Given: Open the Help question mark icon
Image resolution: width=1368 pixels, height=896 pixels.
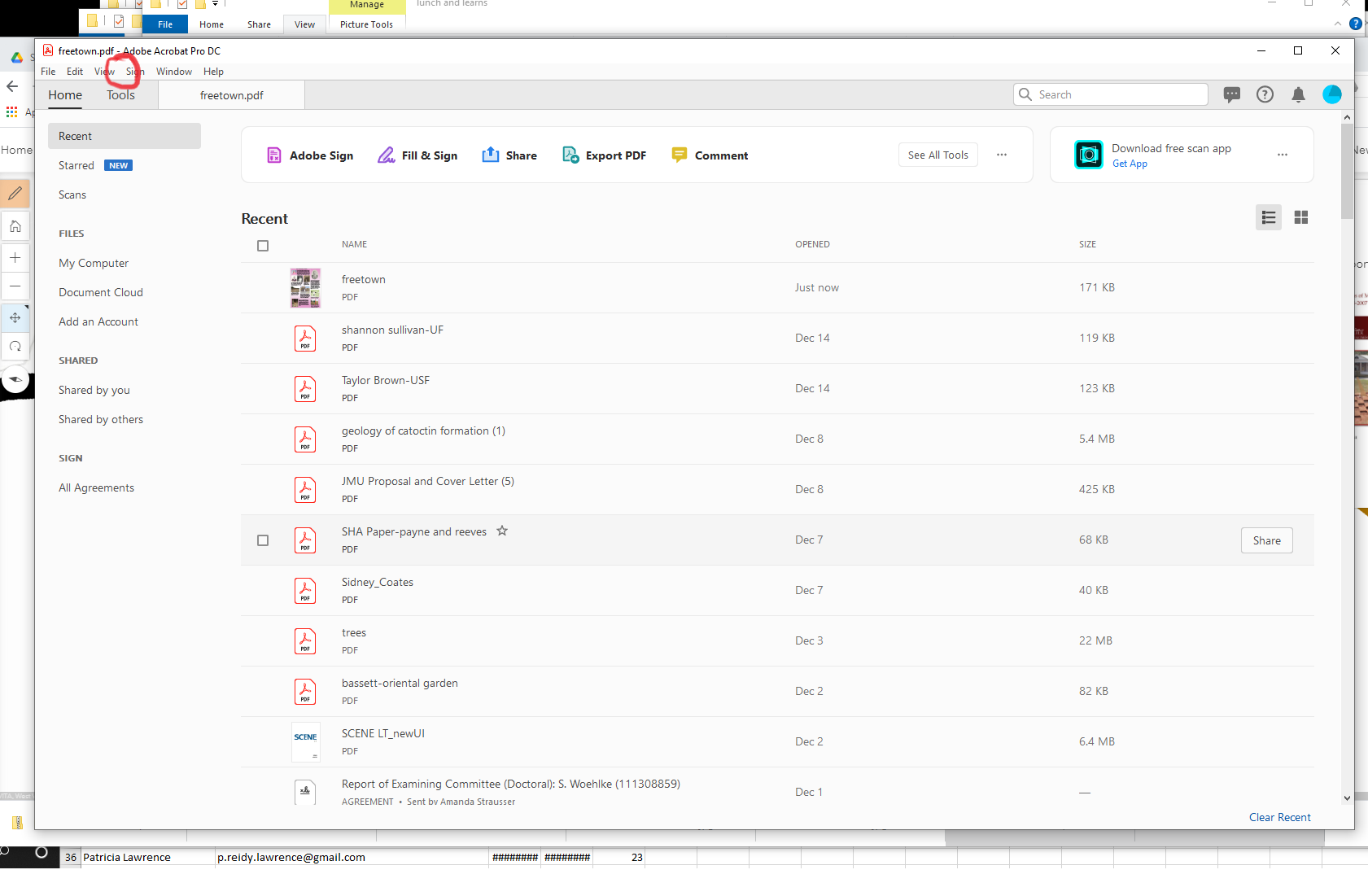Looking at the screenshot, I should pyautogui.click(x=1265, y=94).
